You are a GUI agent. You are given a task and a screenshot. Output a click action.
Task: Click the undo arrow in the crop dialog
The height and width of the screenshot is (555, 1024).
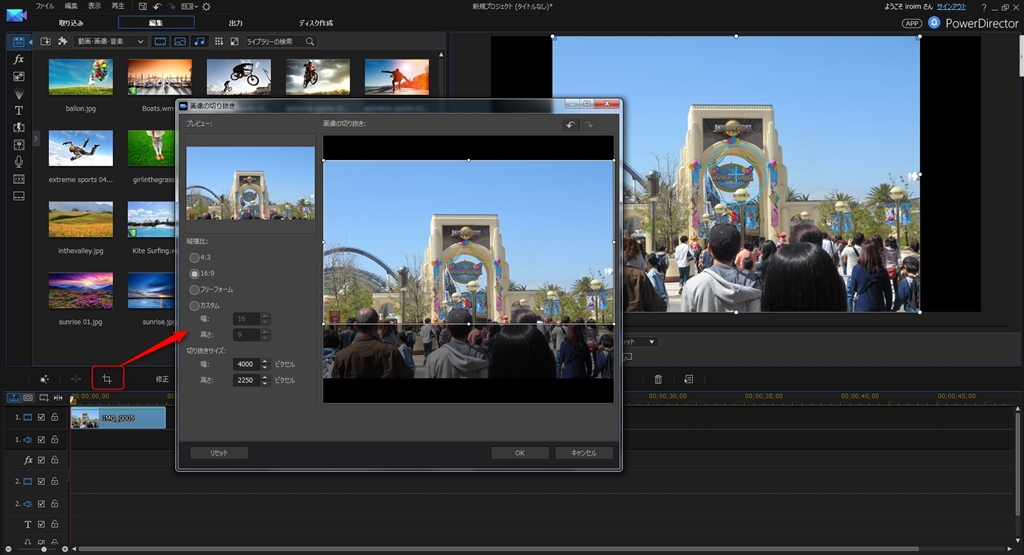click(570, 125)
